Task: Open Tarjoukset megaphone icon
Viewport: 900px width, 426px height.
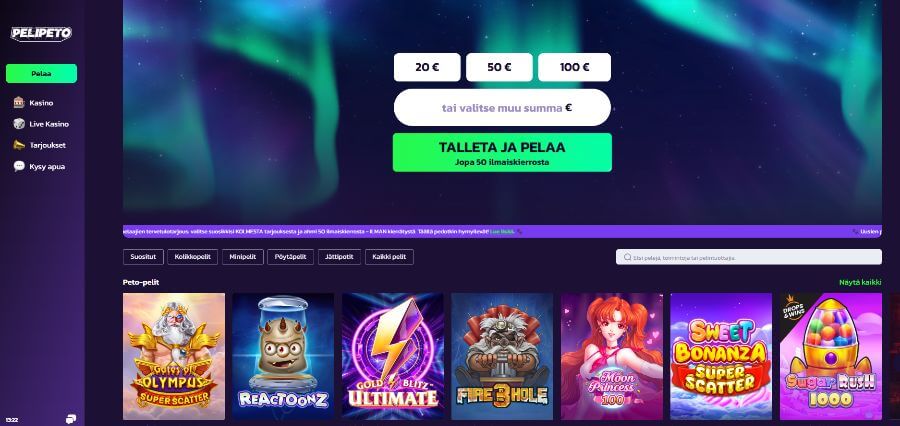Action: [19, 145]
